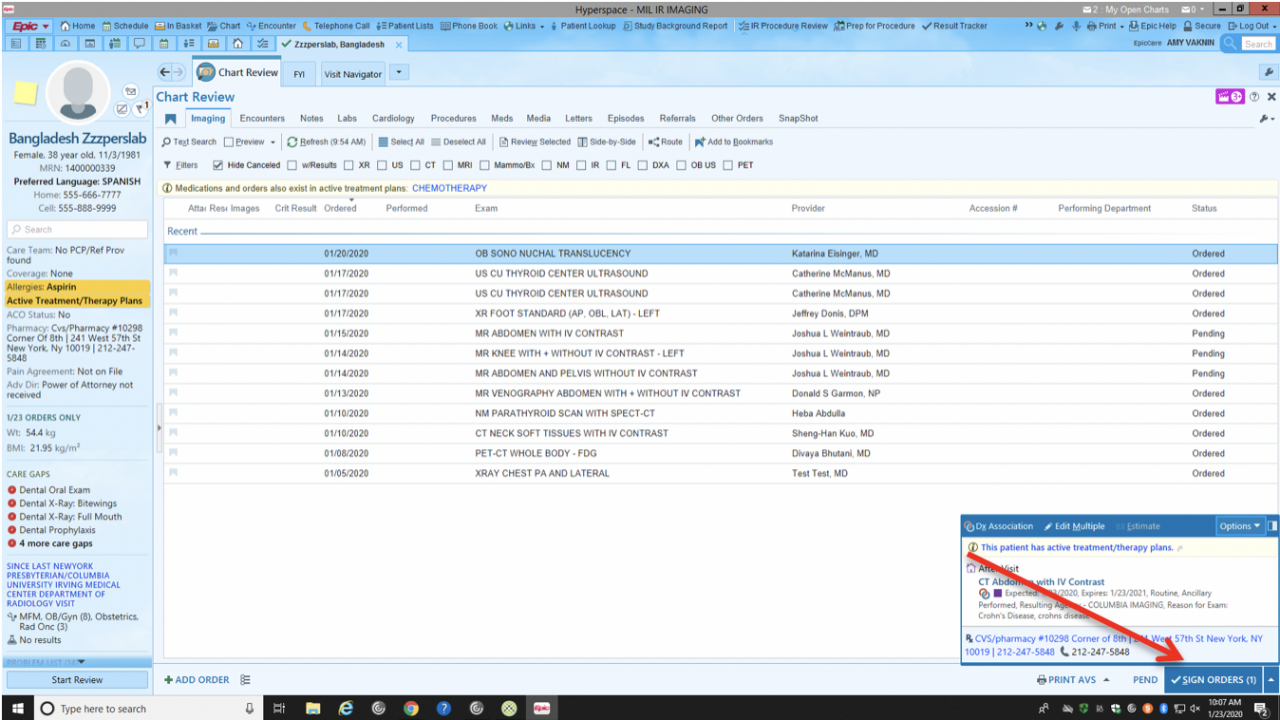Expand the more activities dropdown arrow
This screenshot has width=1280, height=720.
[x=398, y=72]
